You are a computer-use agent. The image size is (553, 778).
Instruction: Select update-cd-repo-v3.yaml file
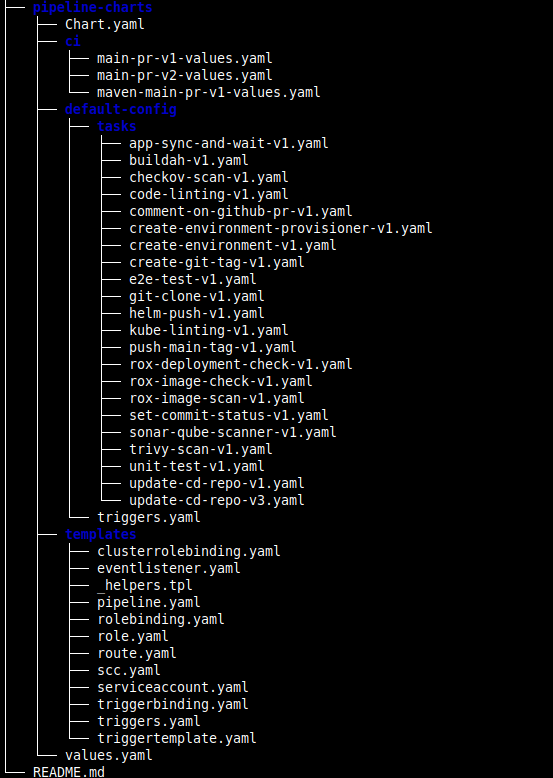click(x=217, y=500)
